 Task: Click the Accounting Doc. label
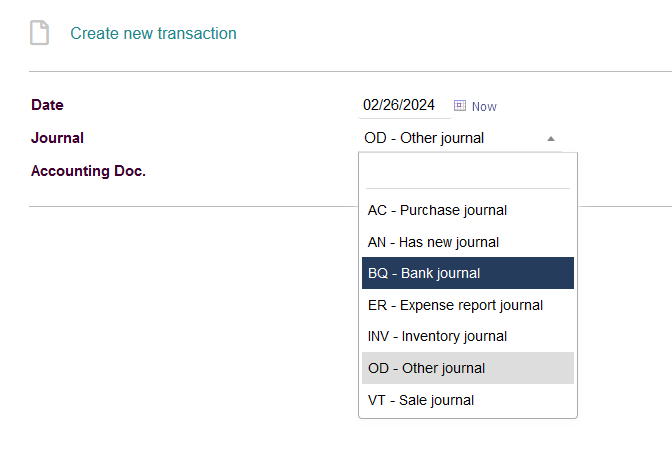[88, 171]
